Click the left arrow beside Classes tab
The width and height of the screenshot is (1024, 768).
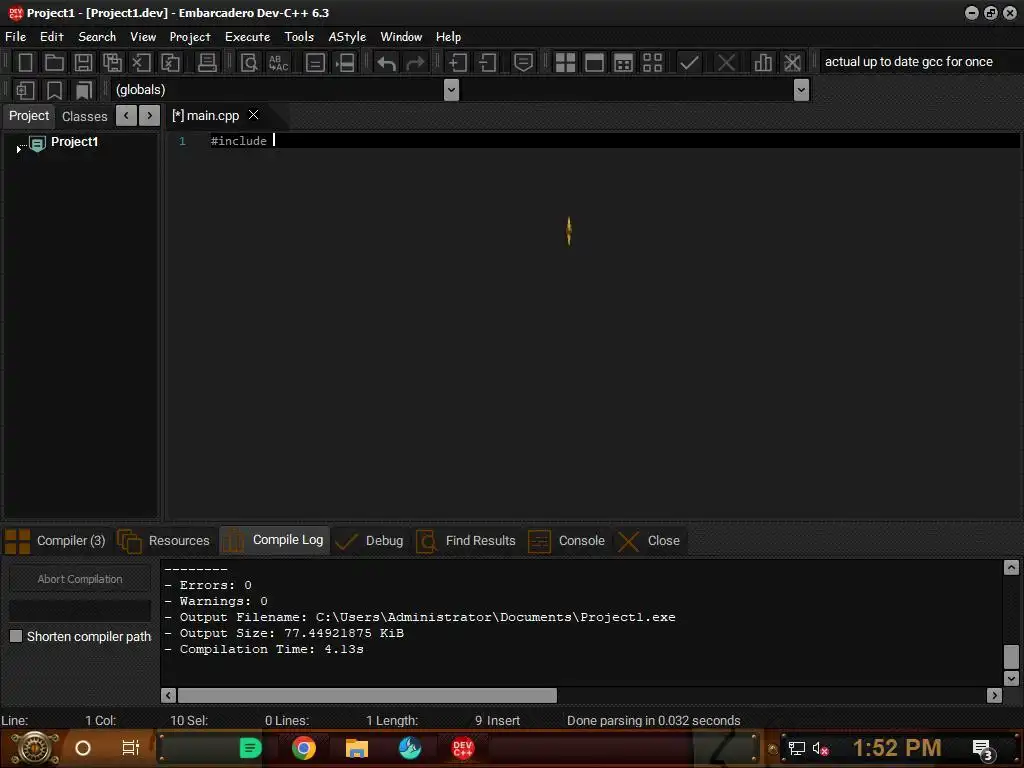coord(126,116)
